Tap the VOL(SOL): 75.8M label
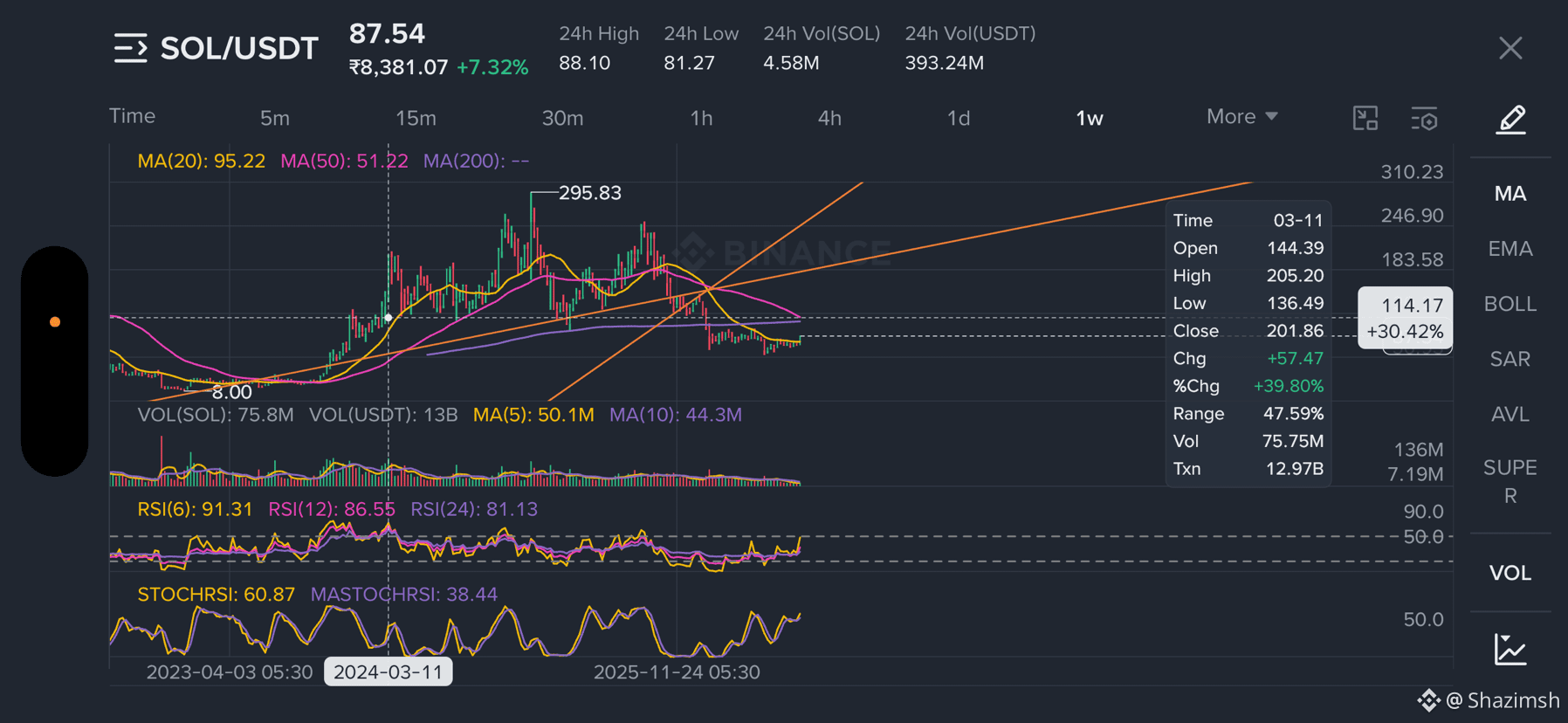 [x=216, y=415]
